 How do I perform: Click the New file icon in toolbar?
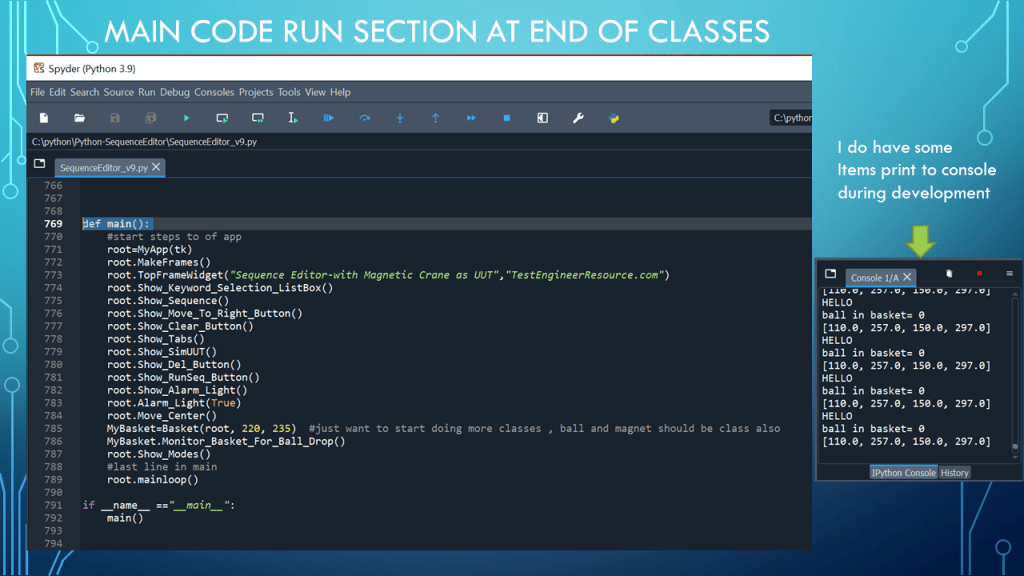[x=44, y=118]
